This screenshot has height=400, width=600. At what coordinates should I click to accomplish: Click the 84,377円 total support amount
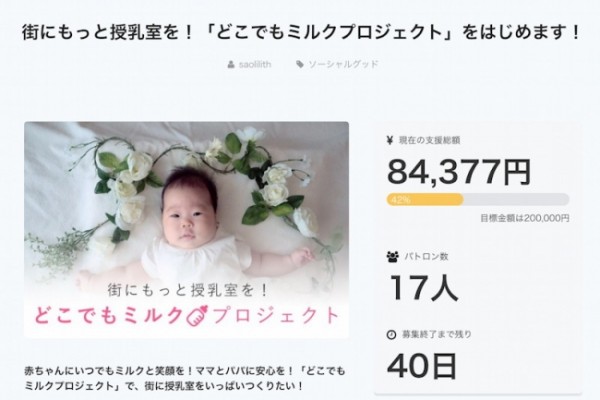pos(459,172)
